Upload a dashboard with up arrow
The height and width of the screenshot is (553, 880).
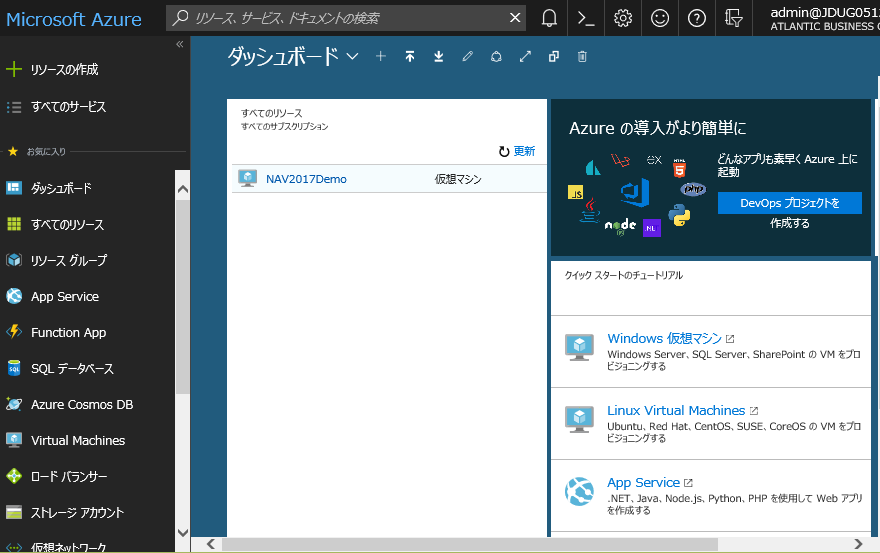tap(410, 56)
